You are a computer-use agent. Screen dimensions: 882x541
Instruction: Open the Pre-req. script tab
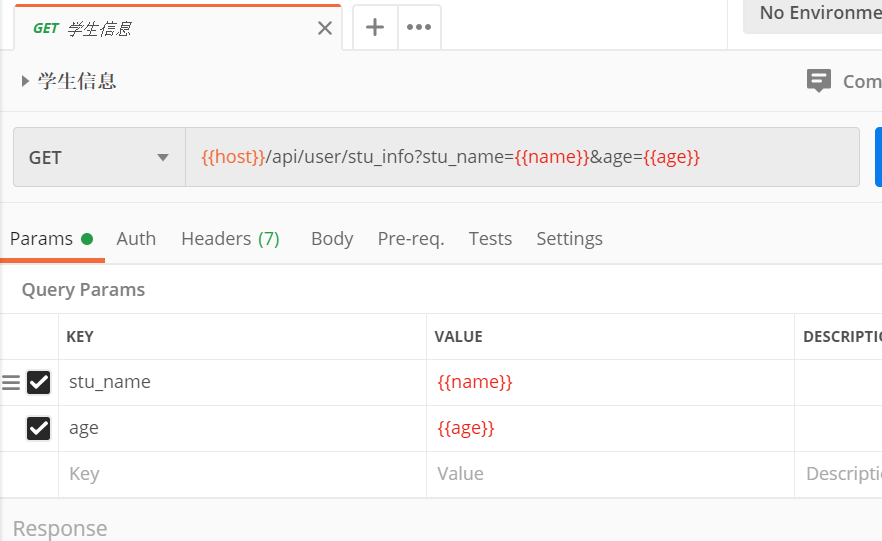(411, 238)
